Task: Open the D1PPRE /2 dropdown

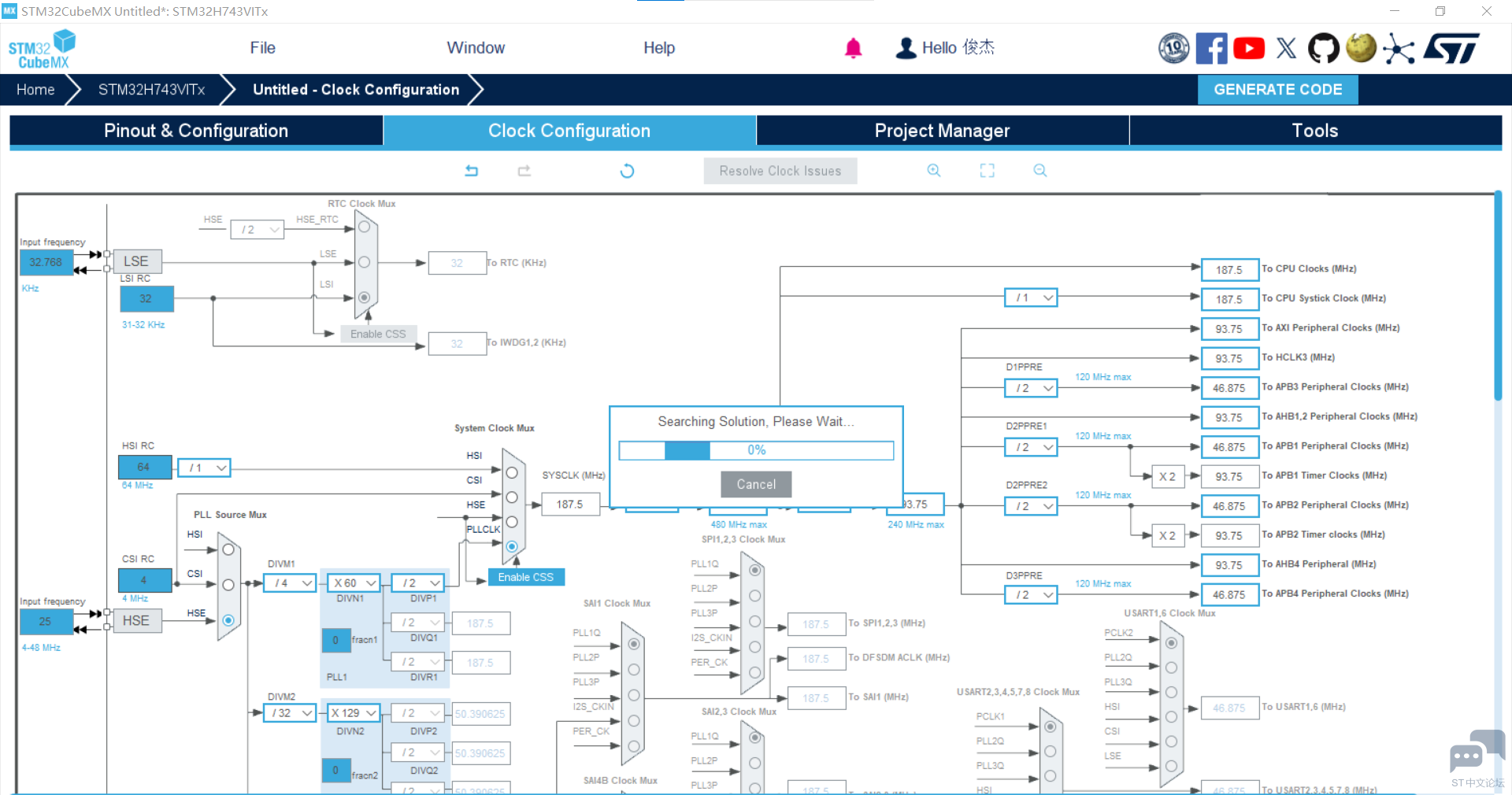Action: 1031,388
